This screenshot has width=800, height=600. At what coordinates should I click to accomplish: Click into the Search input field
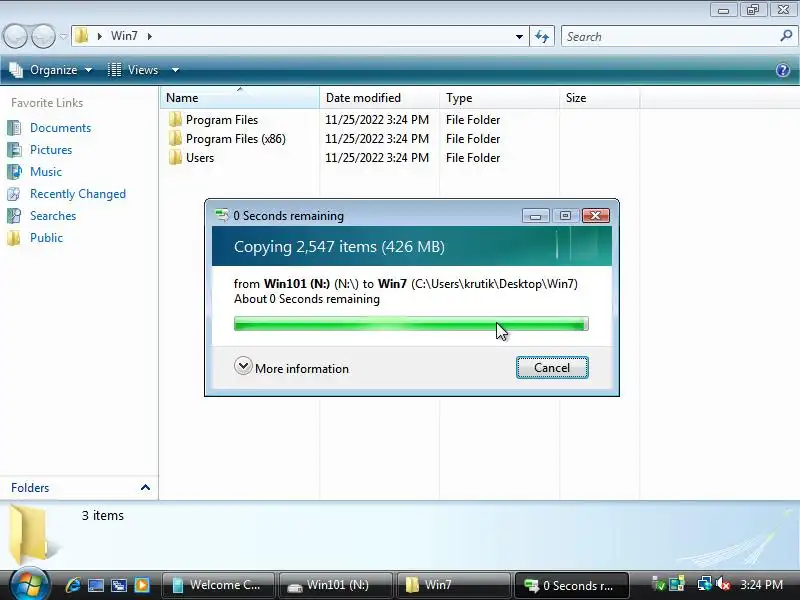click(669, 37)
